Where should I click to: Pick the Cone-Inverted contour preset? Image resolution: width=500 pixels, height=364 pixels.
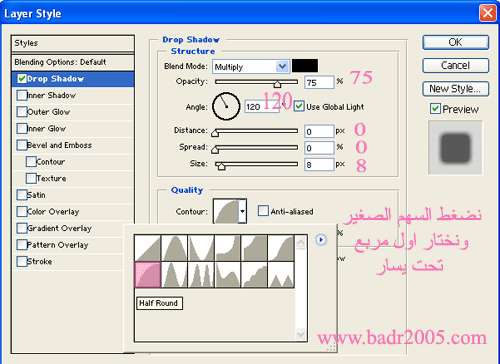click(x=201, y=248)
